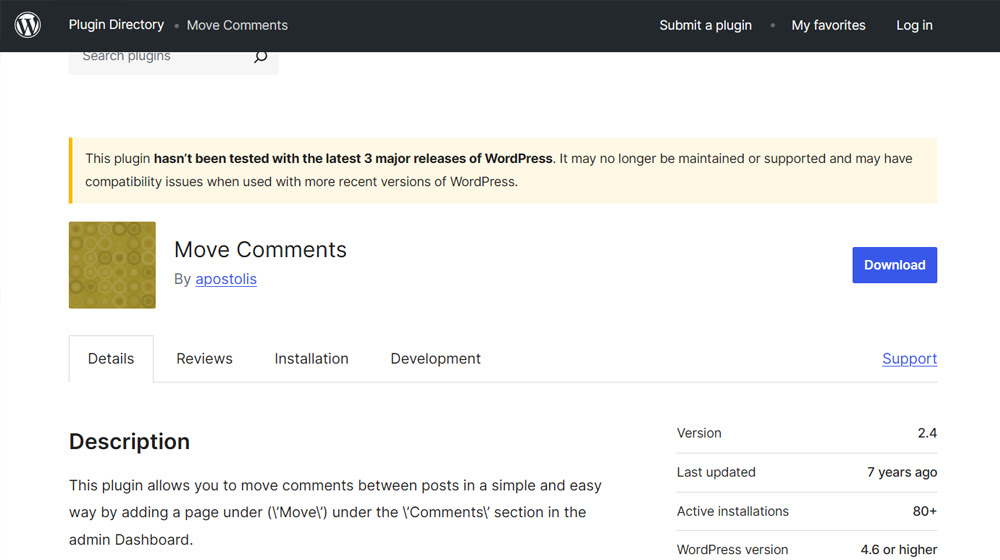Open Plugin Directory link in header
The image size is (1000, 560).
coord(116,25)
